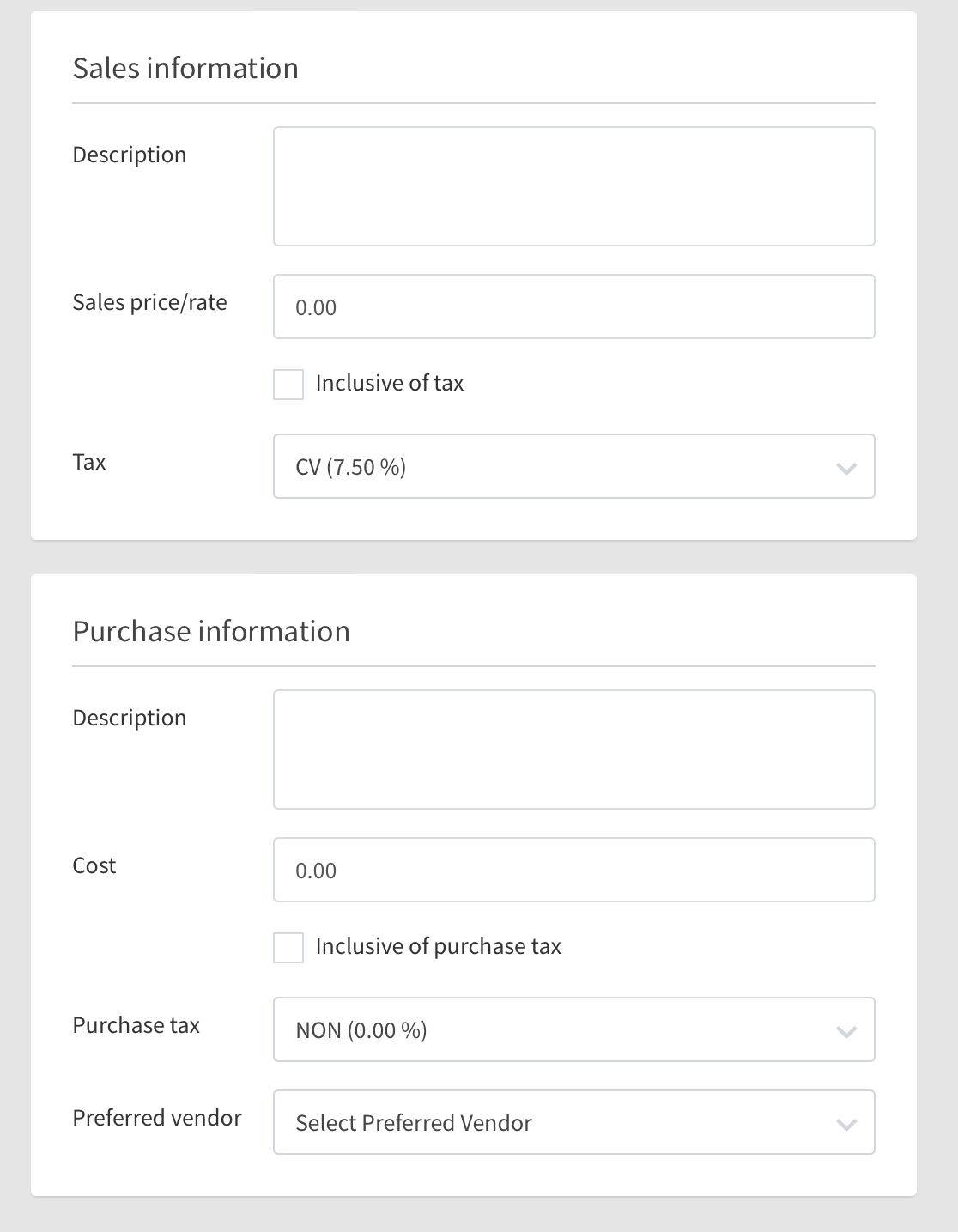Click into the Cost input field
The width and height of the screenshot is (958, 1232).
pyautogui.click(x=573, y=871)
